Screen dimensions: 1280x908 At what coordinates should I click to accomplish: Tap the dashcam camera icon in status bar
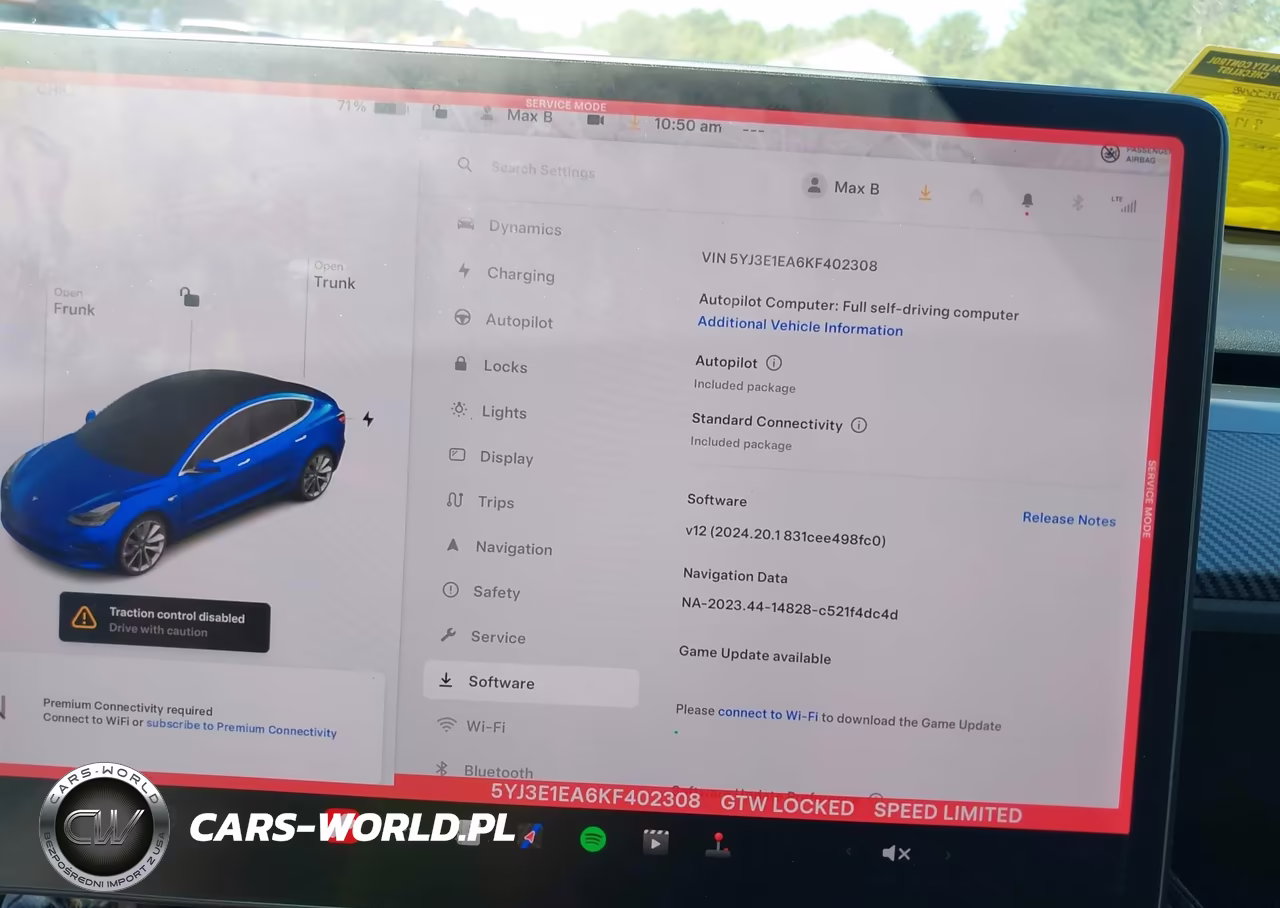[x=595, y=120]
